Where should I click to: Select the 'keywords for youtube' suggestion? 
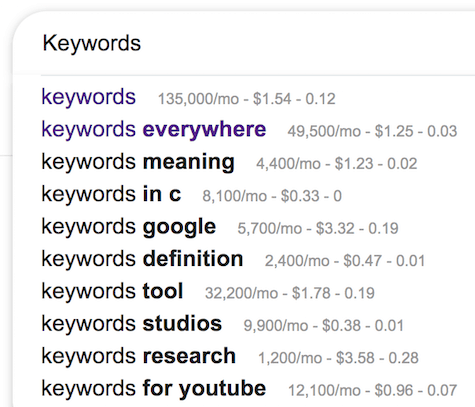click(x=154, y=389)
